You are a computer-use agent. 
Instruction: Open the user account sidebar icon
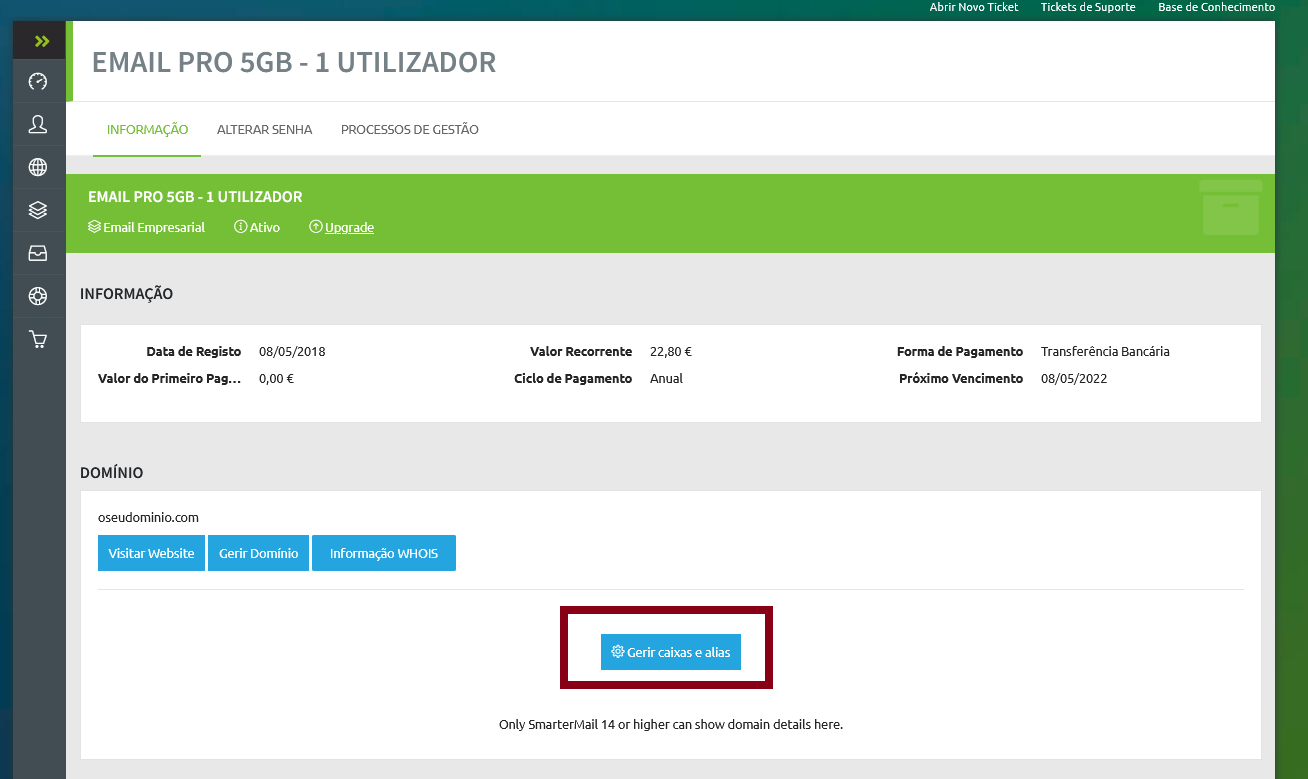38,124
